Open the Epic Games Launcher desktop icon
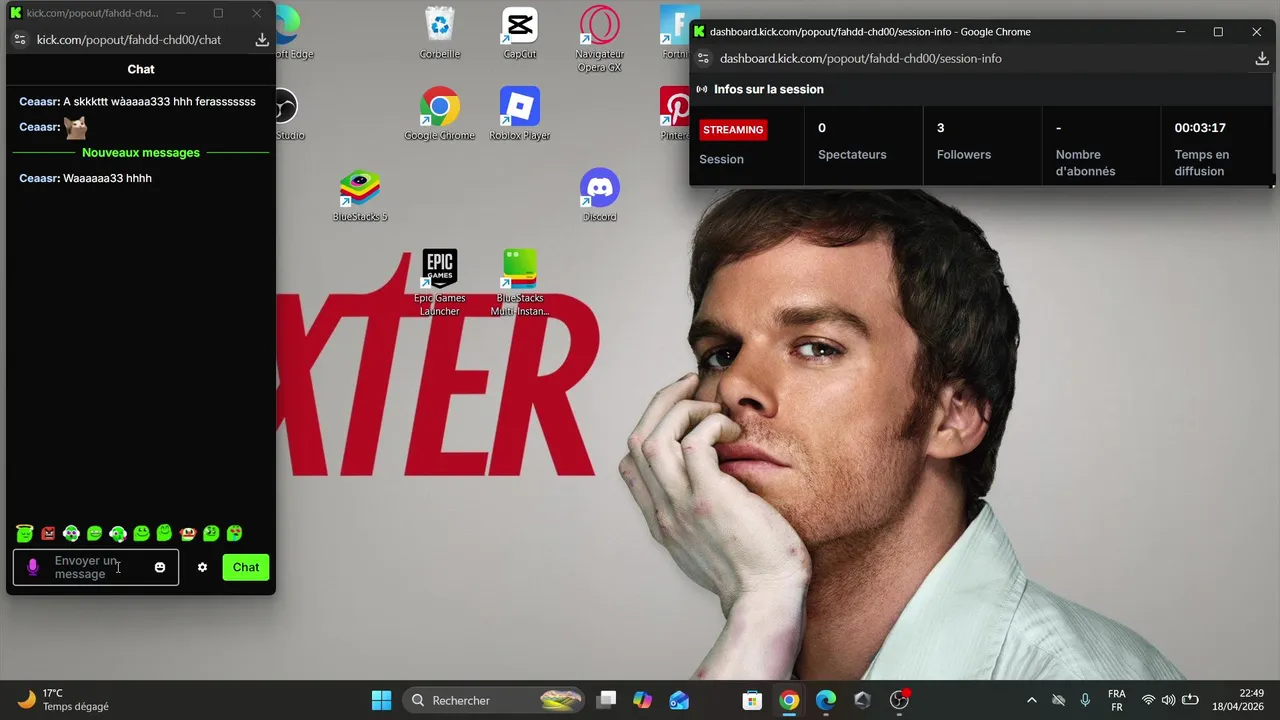The width and height of the screenshot is (1280, 720). coord(440,283)
